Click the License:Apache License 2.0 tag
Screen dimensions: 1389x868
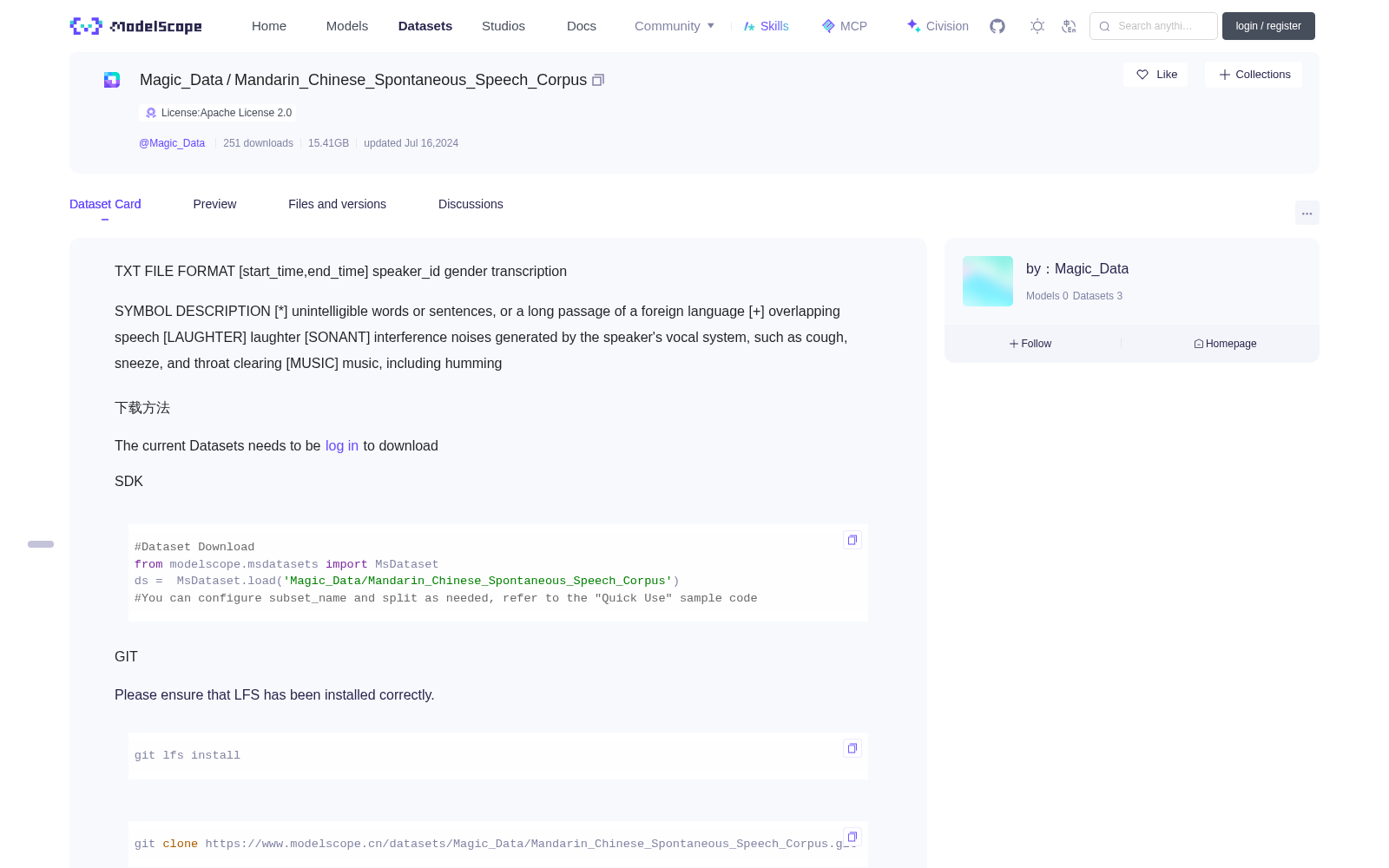[217, 113]
